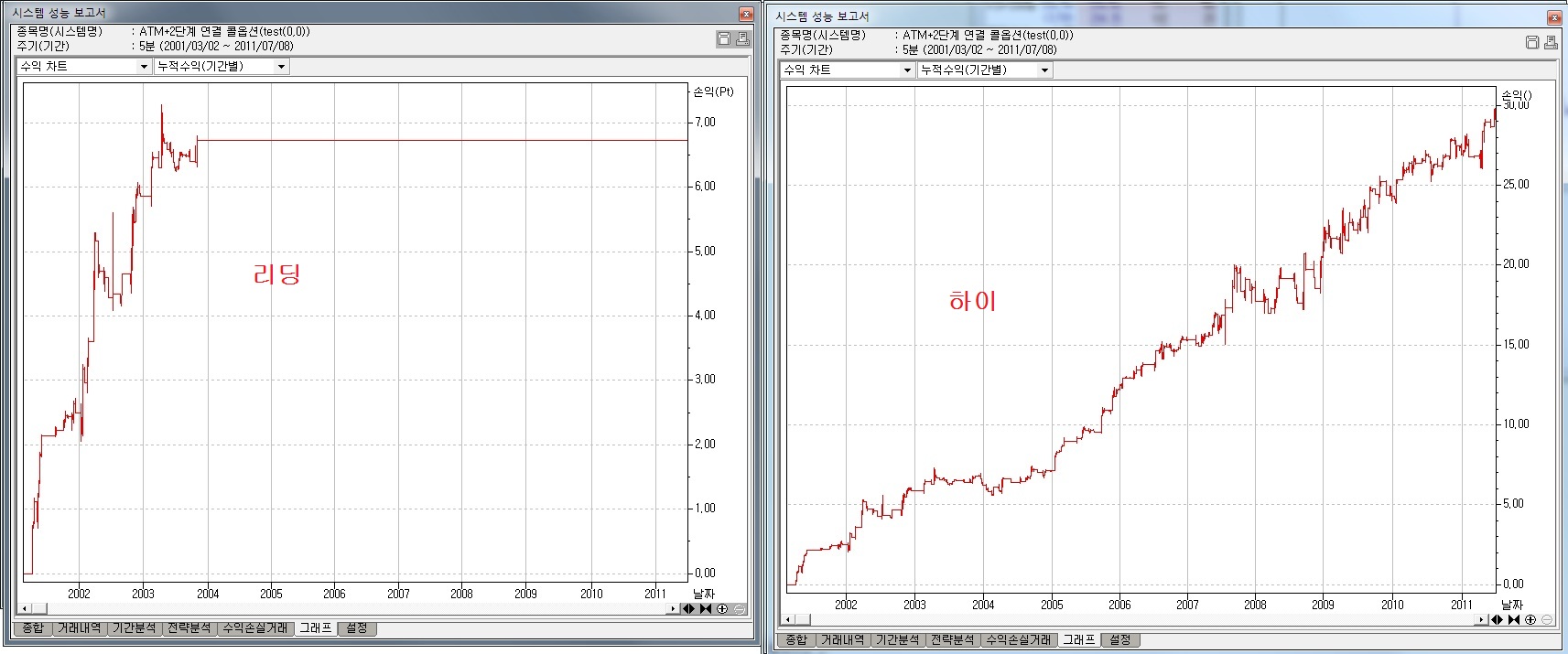
Task: Open the 누적수익(기간별) dropdown in left window
Action: click(281, 67)
